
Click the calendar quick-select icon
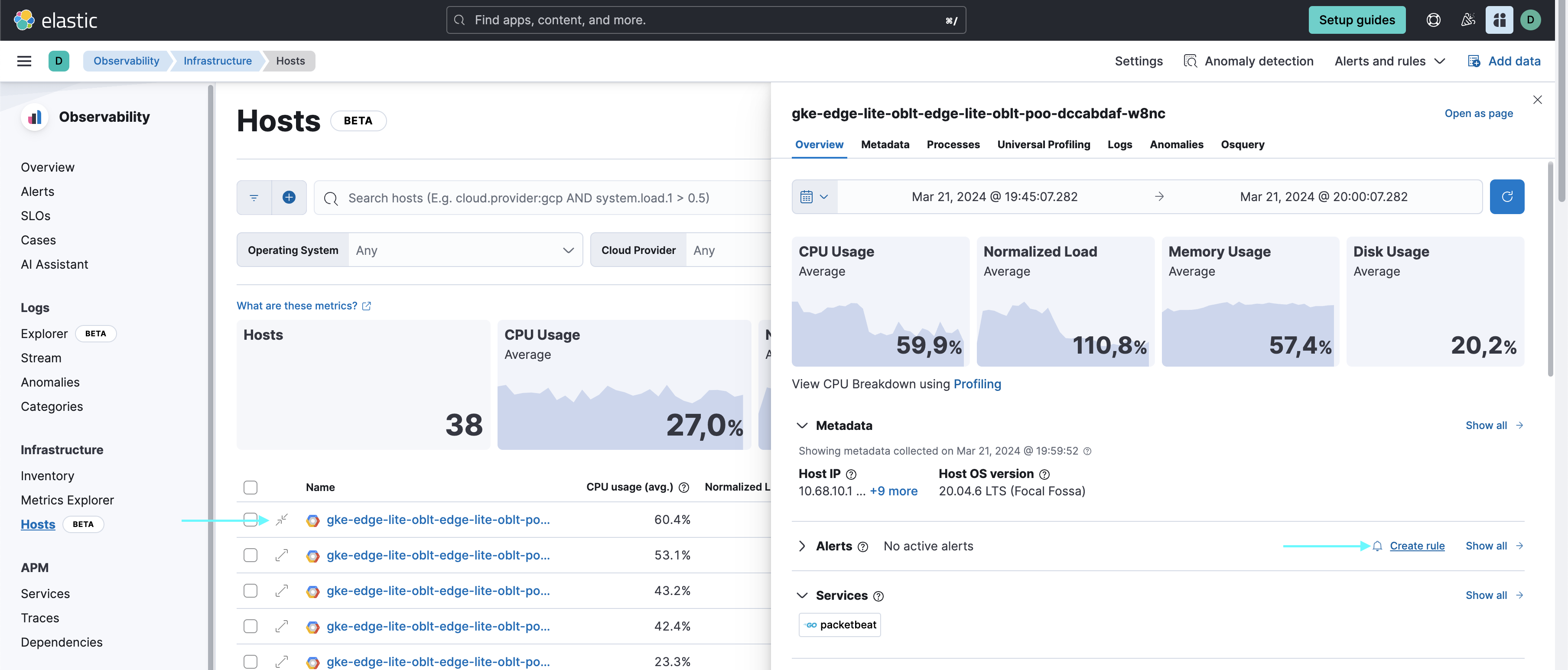814,197
